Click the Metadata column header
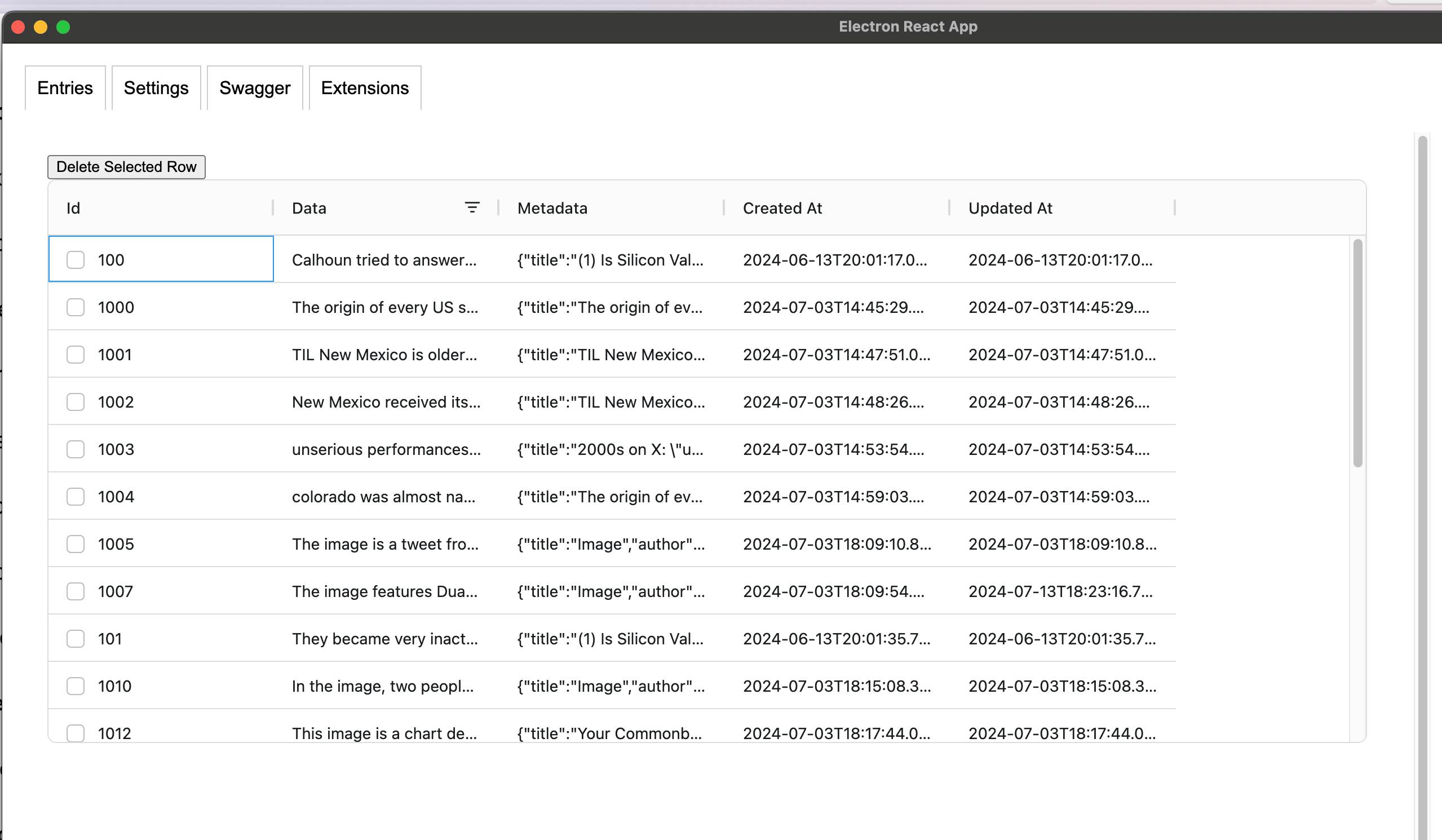1442x840 pixels. [552, 208]
